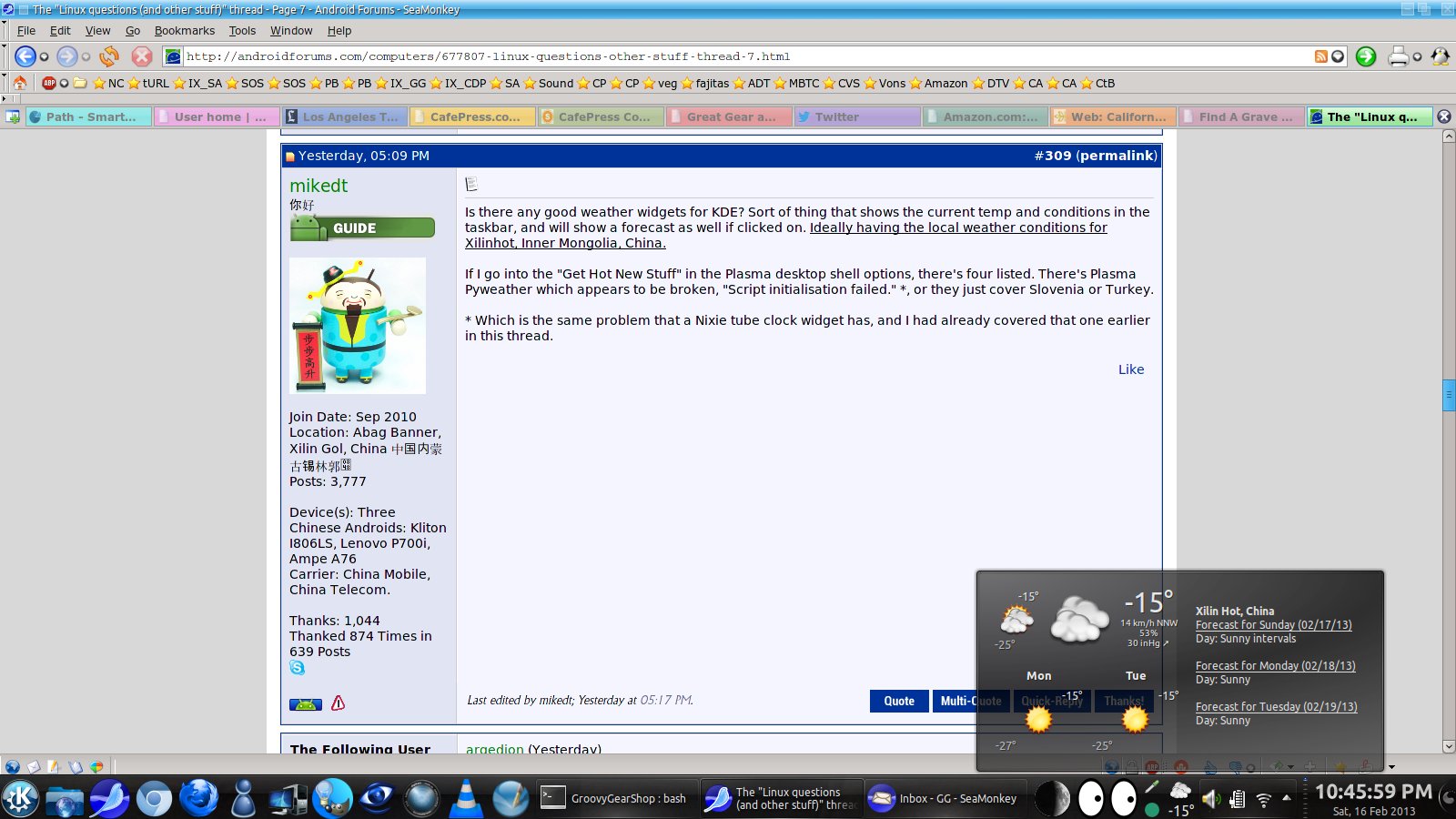Open the print button's dropdown arrow

[1417, 56]
